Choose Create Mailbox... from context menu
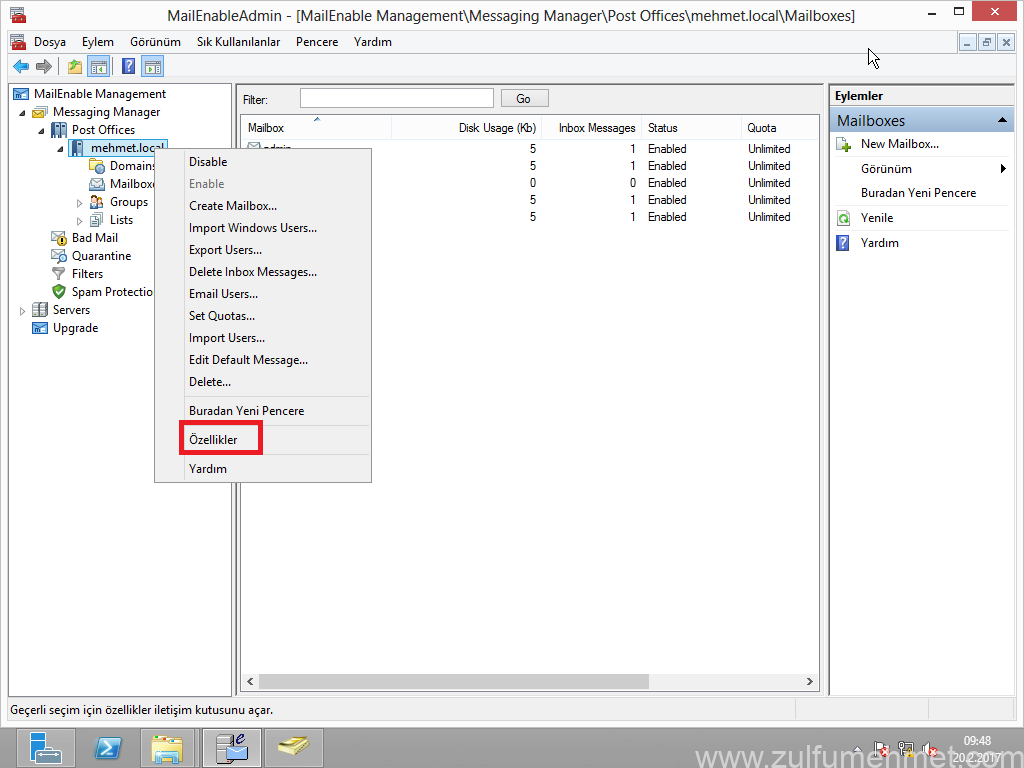1024x768 pixels. click(x=233, y=206)
